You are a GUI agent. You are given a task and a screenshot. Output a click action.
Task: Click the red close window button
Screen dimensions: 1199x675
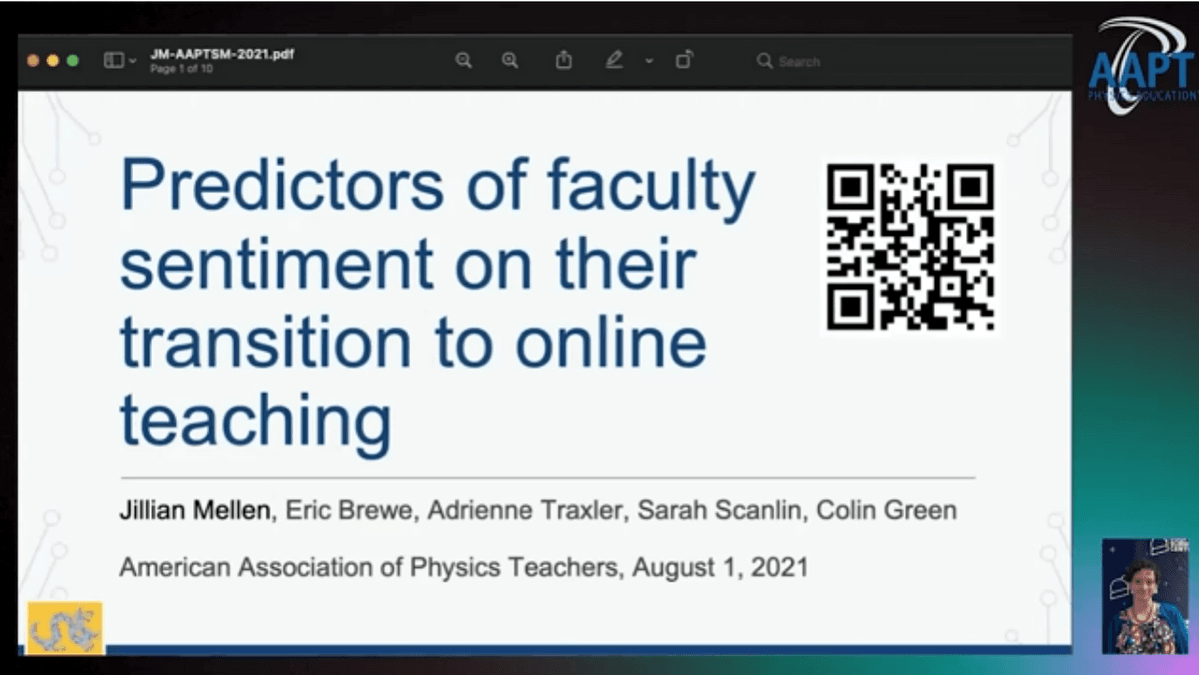(33, 61)
